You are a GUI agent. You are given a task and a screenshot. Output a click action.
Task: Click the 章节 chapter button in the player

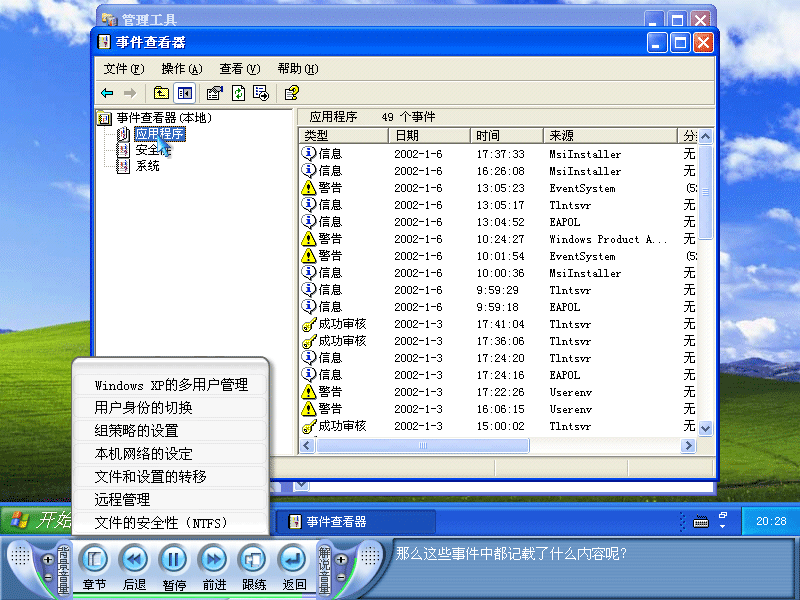[94, 560]
